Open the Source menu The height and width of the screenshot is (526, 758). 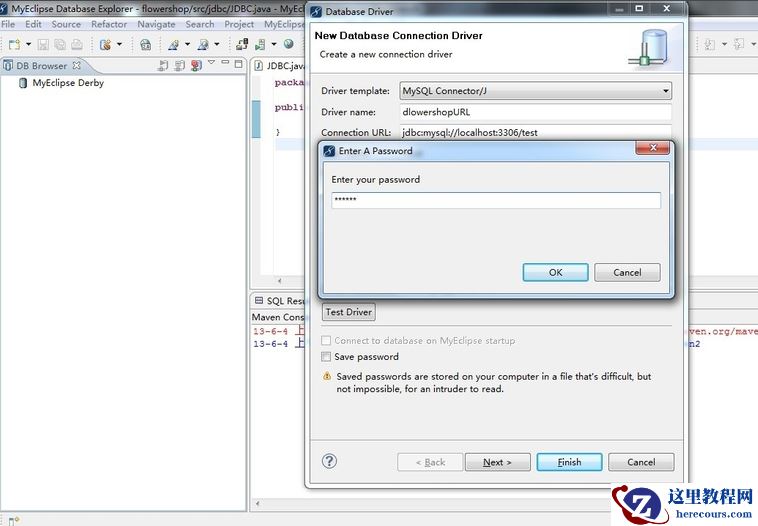66,24
